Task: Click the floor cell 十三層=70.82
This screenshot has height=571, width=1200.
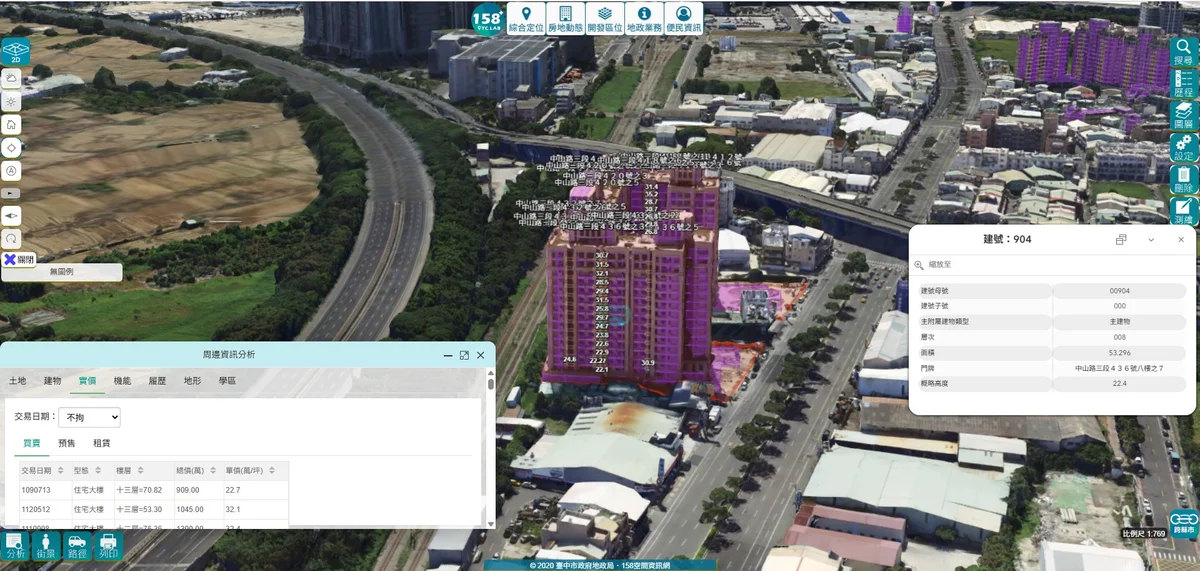Action: (143, 491)
